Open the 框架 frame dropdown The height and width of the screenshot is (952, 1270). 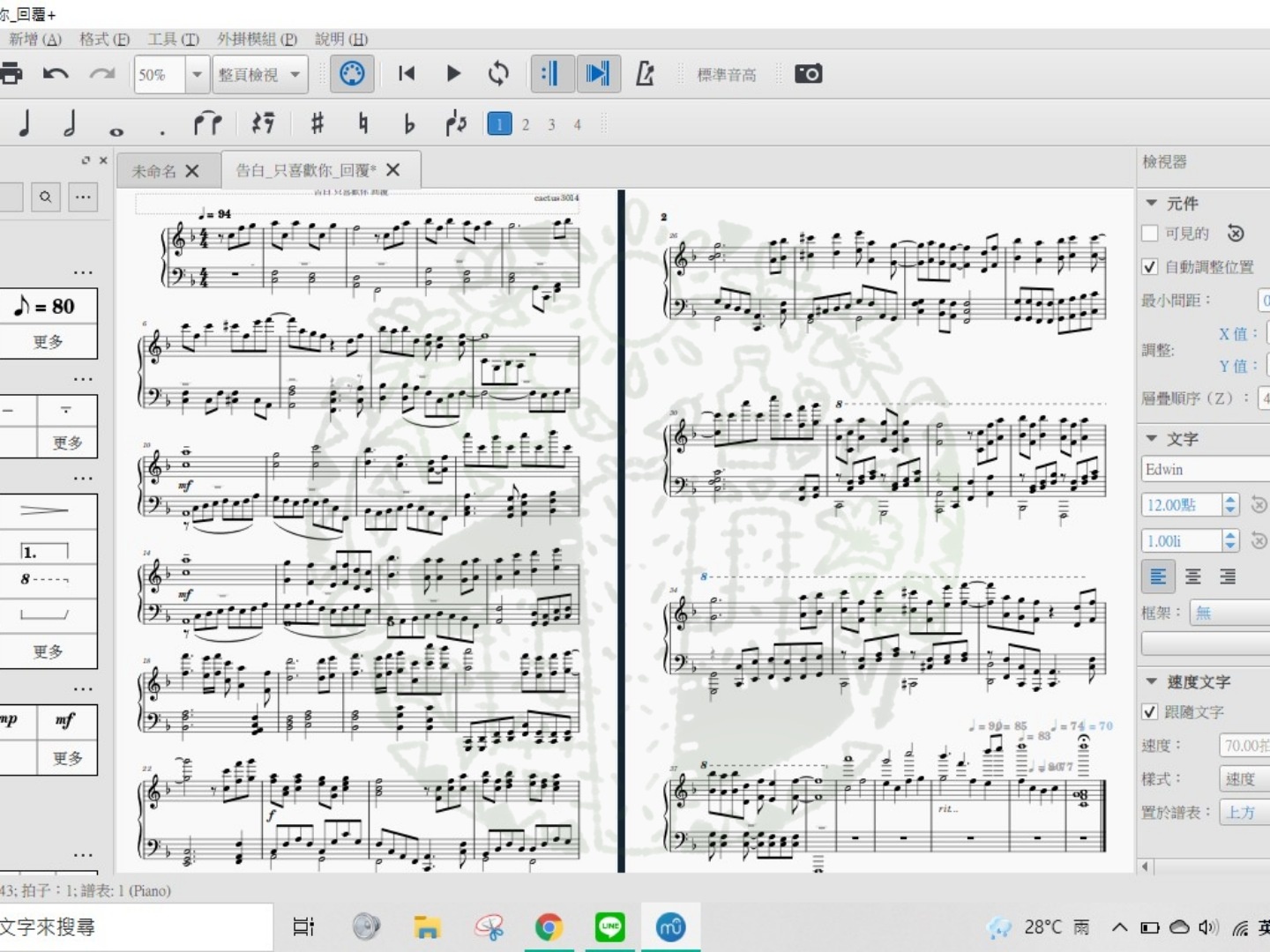(1229, 613)
